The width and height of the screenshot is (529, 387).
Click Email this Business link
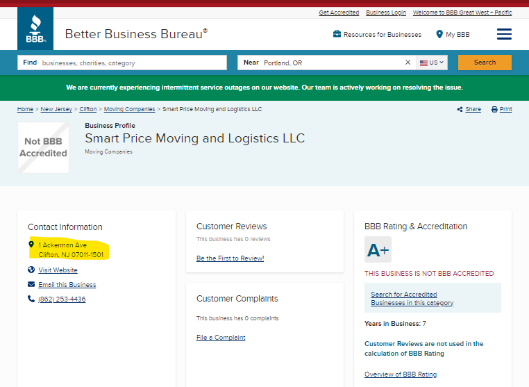(67, 284)
